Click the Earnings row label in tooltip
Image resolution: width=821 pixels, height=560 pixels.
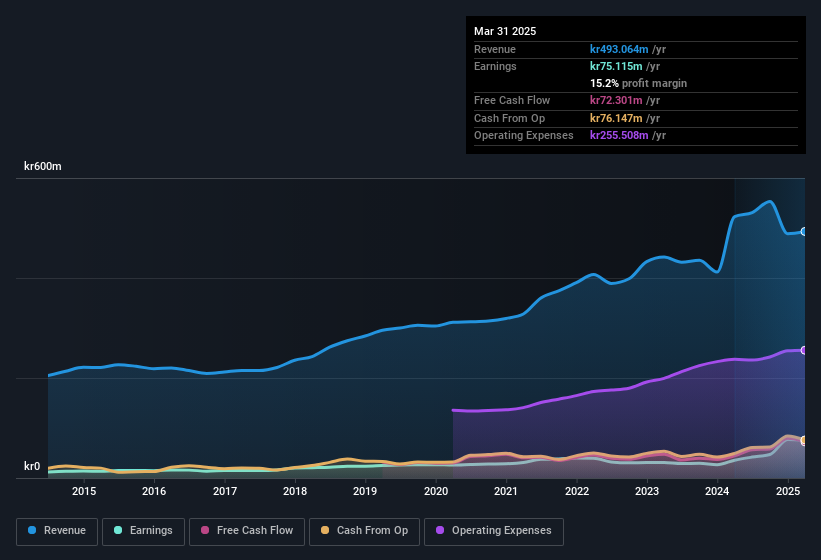pyautogui.click(x=495, y=66)
